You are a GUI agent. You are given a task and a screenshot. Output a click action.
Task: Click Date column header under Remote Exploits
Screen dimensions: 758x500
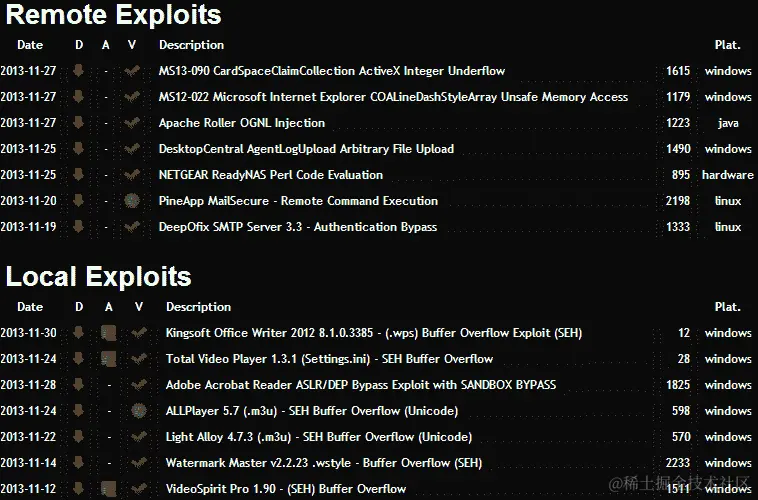point(30,45)
